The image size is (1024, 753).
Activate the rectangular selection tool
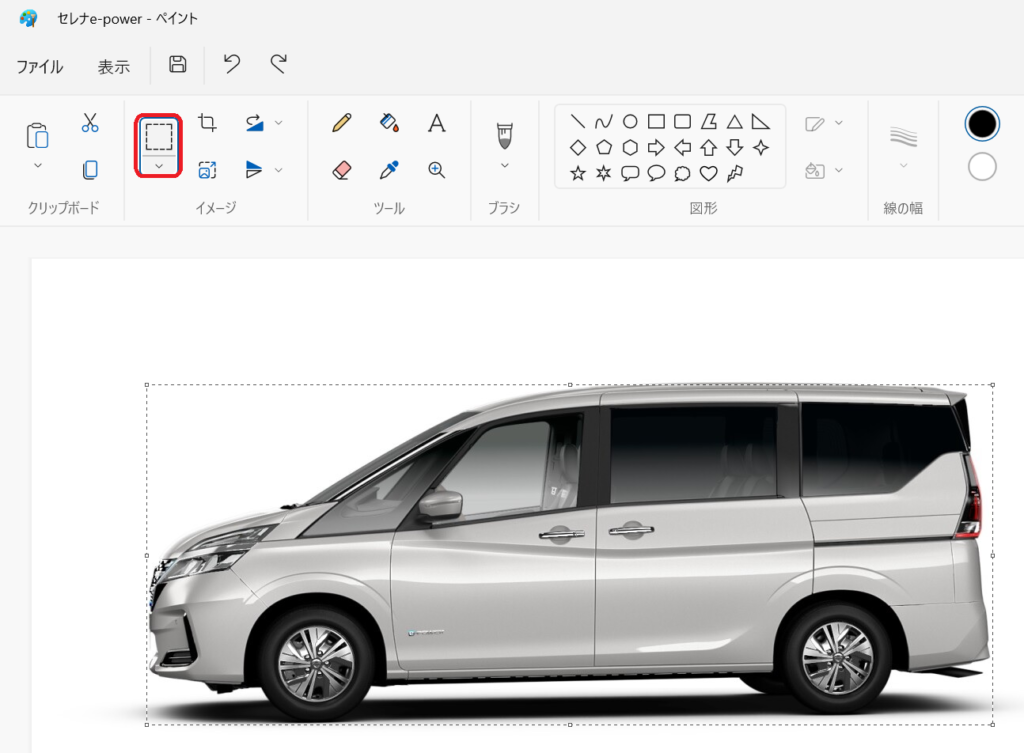tap(159, 135)
